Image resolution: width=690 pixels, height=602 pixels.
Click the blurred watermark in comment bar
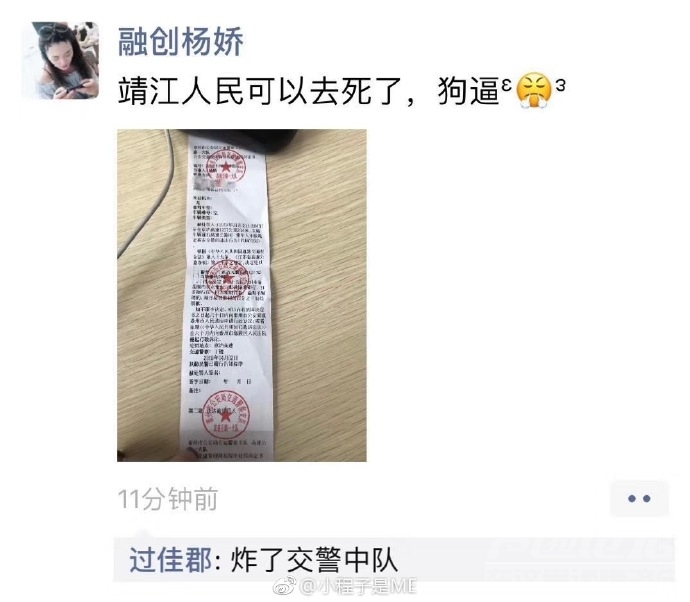pyautogui.click(x=579, y=559)
